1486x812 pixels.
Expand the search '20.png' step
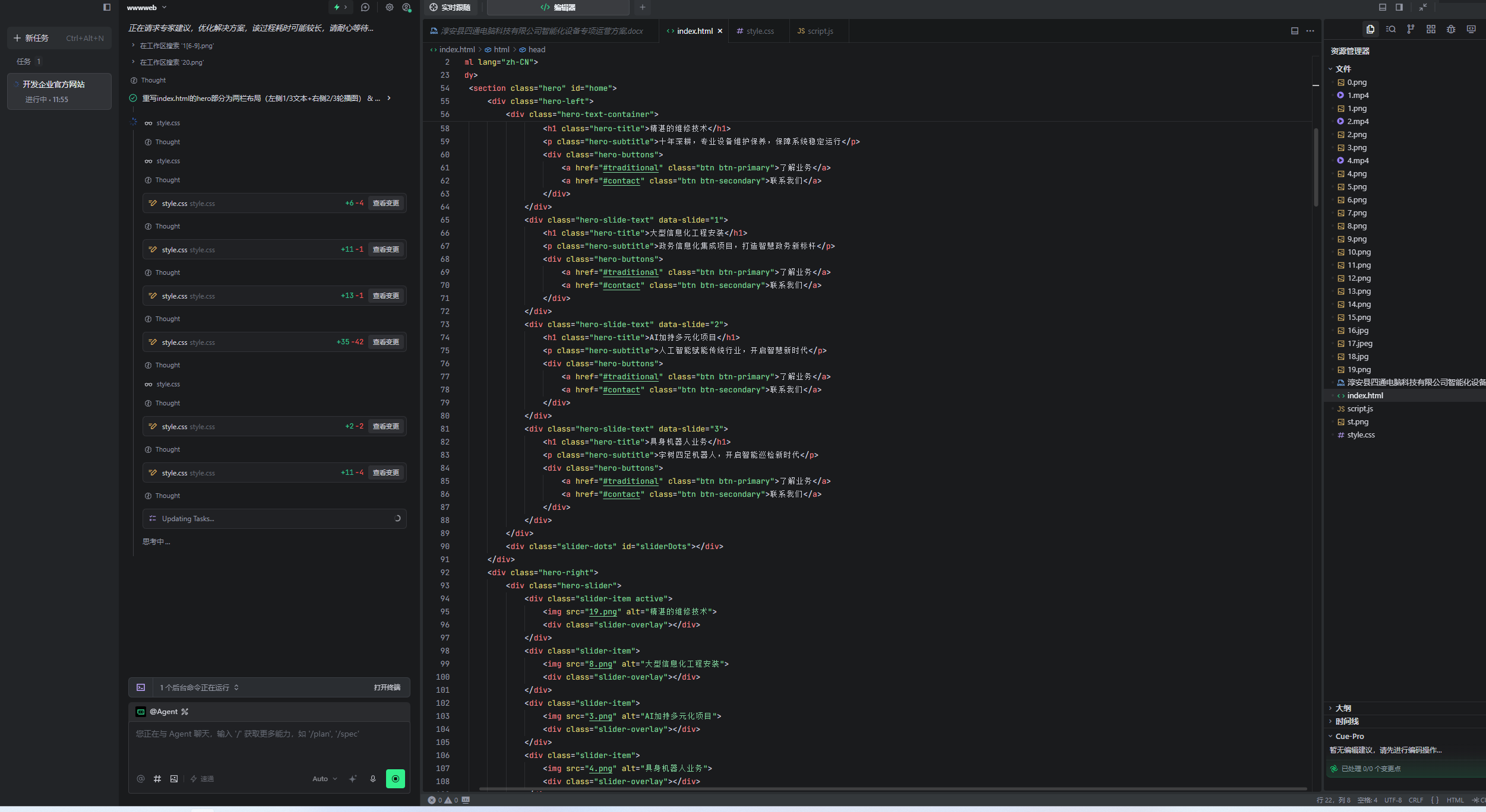[x=167, y=62]
